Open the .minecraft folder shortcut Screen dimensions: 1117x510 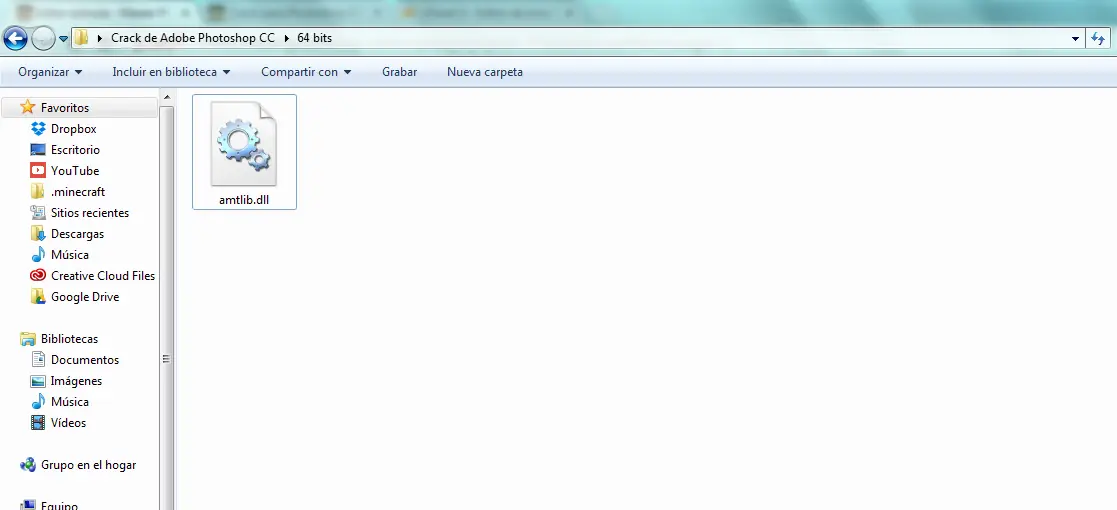[77, 192]
